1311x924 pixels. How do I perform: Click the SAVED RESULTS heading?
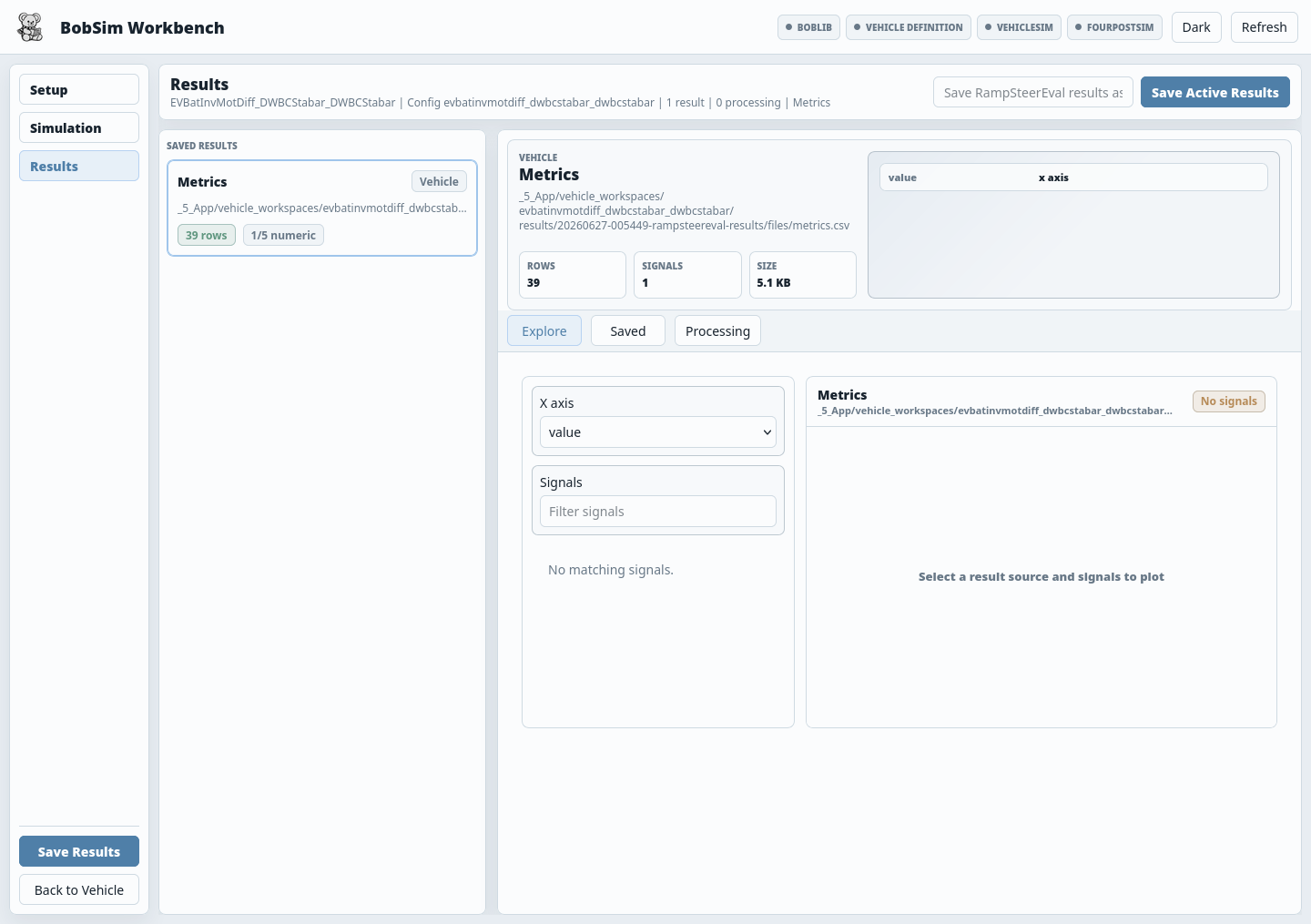[x=202, y=146]
